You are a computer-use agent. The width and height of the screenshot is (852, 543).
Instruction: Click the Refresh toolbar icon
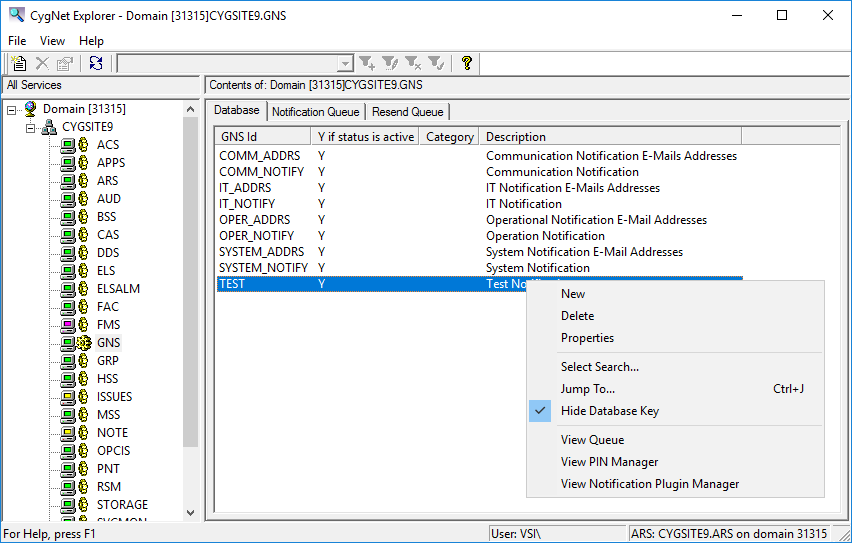point(96,63)
